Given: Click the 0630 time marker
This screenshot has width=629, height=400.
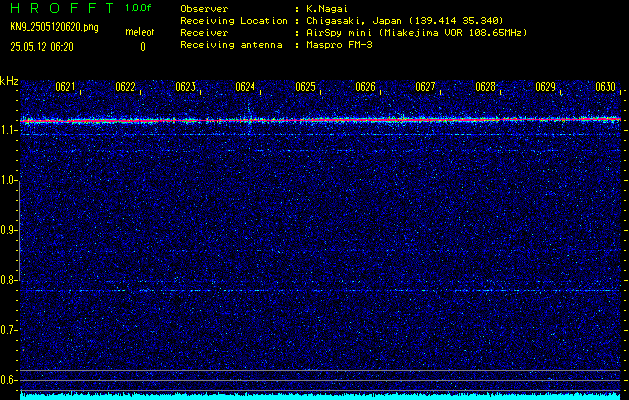Looking at the screenshot, I should click(605, 87).
